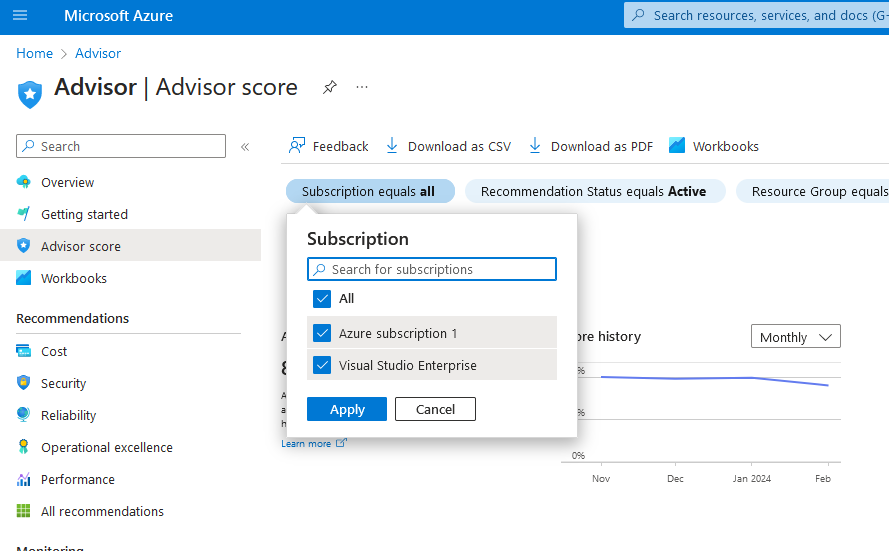Click the Advisor score shield icon in sidebar

23,245
